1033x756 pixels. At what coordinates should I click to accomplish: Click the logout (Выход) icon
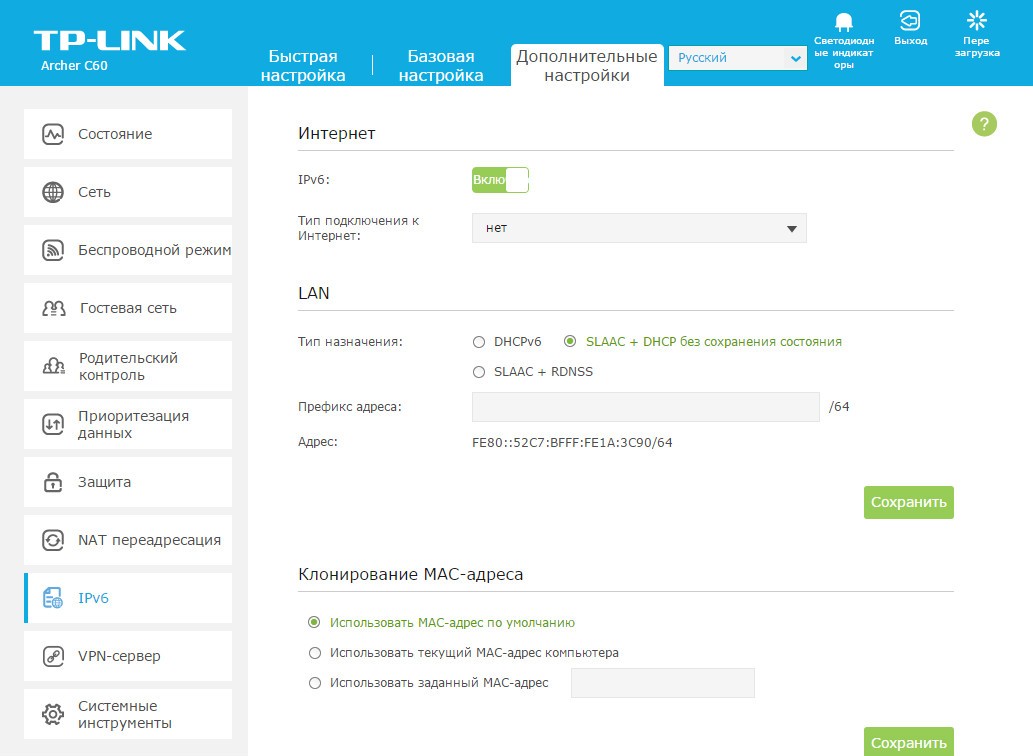[909, 21]
